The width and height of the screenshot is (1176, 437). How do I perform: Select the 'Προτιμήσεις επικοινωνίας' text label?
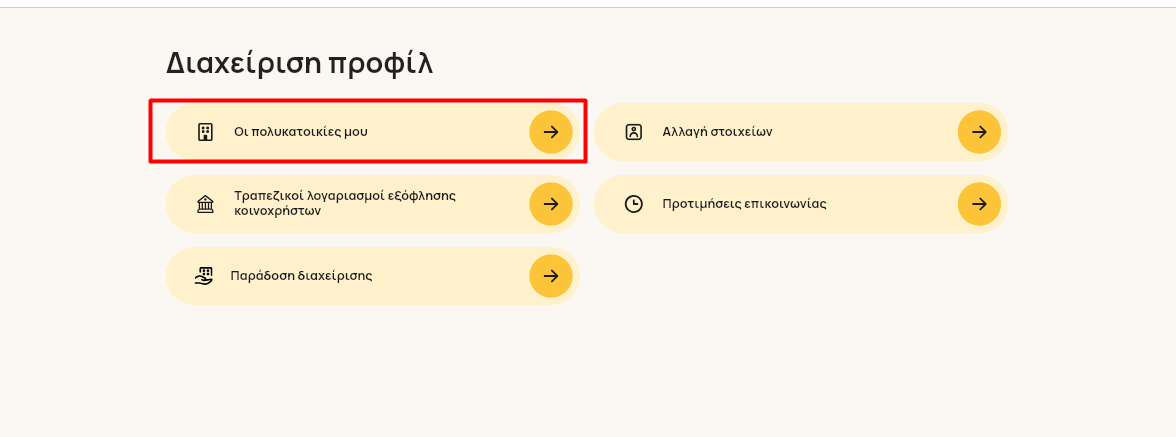(744, 204)
